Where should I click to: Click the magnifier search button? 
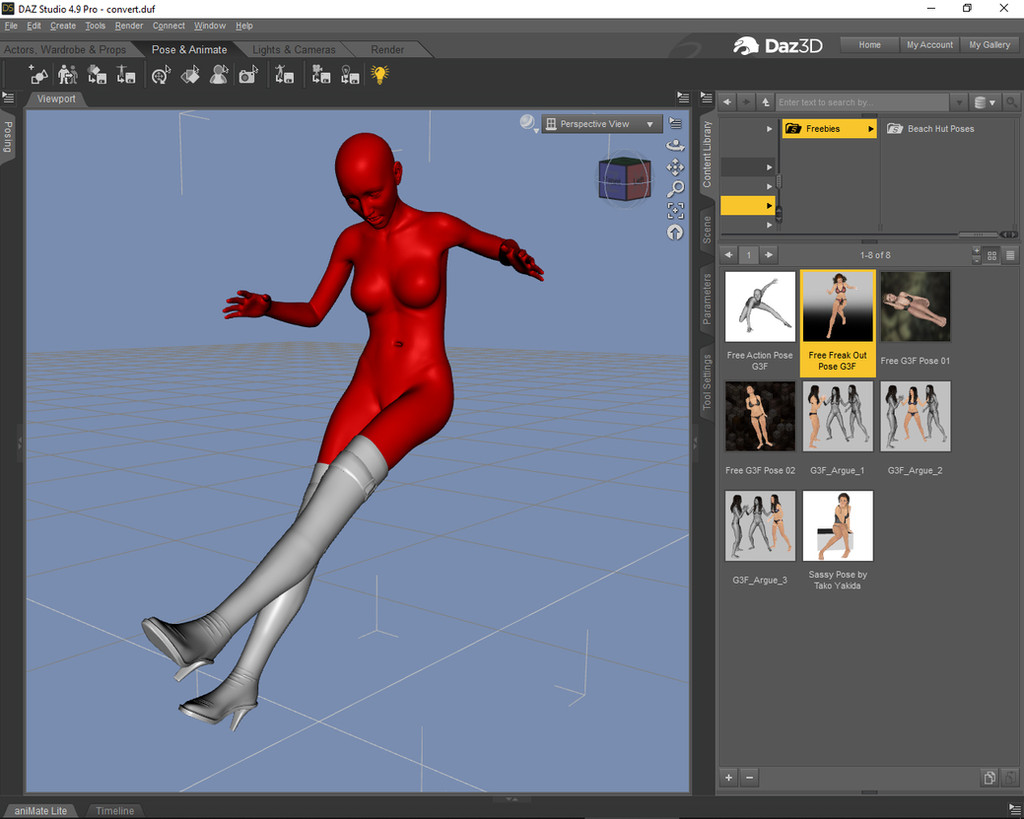pyautogui.click(x=1011, y=103)
